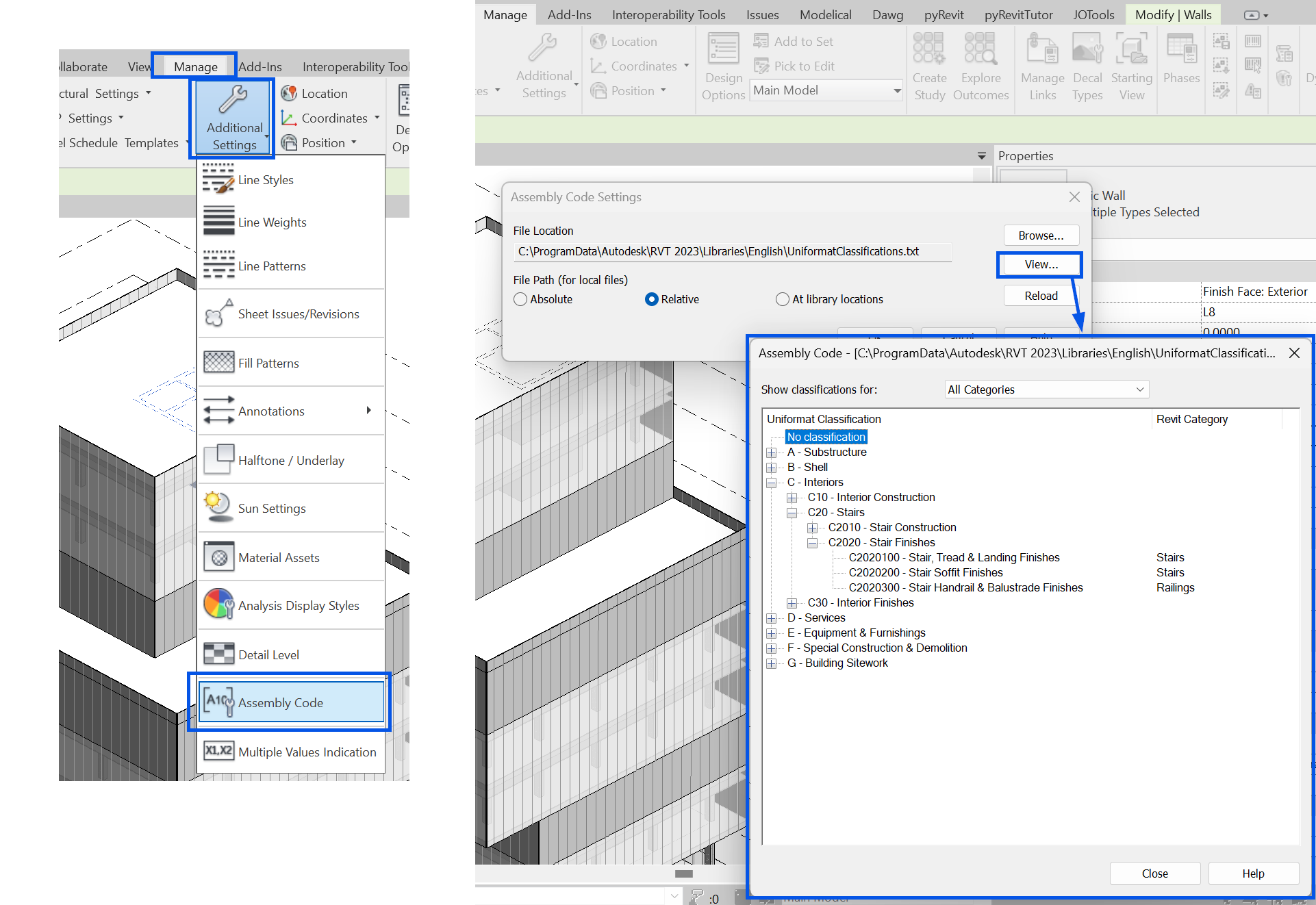The height and width of the screenshot is (905, 1316).
Task: Click Decal Types icon
Action: click(x=1087, y=48)
